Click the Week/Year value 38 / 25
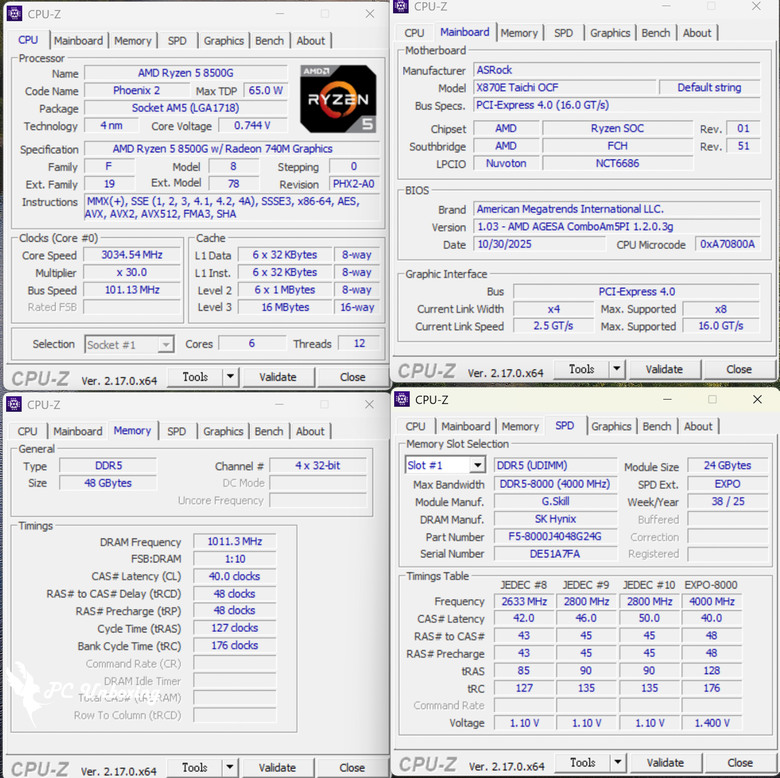Viewport: 780px width, 778px height. point(728,501)
